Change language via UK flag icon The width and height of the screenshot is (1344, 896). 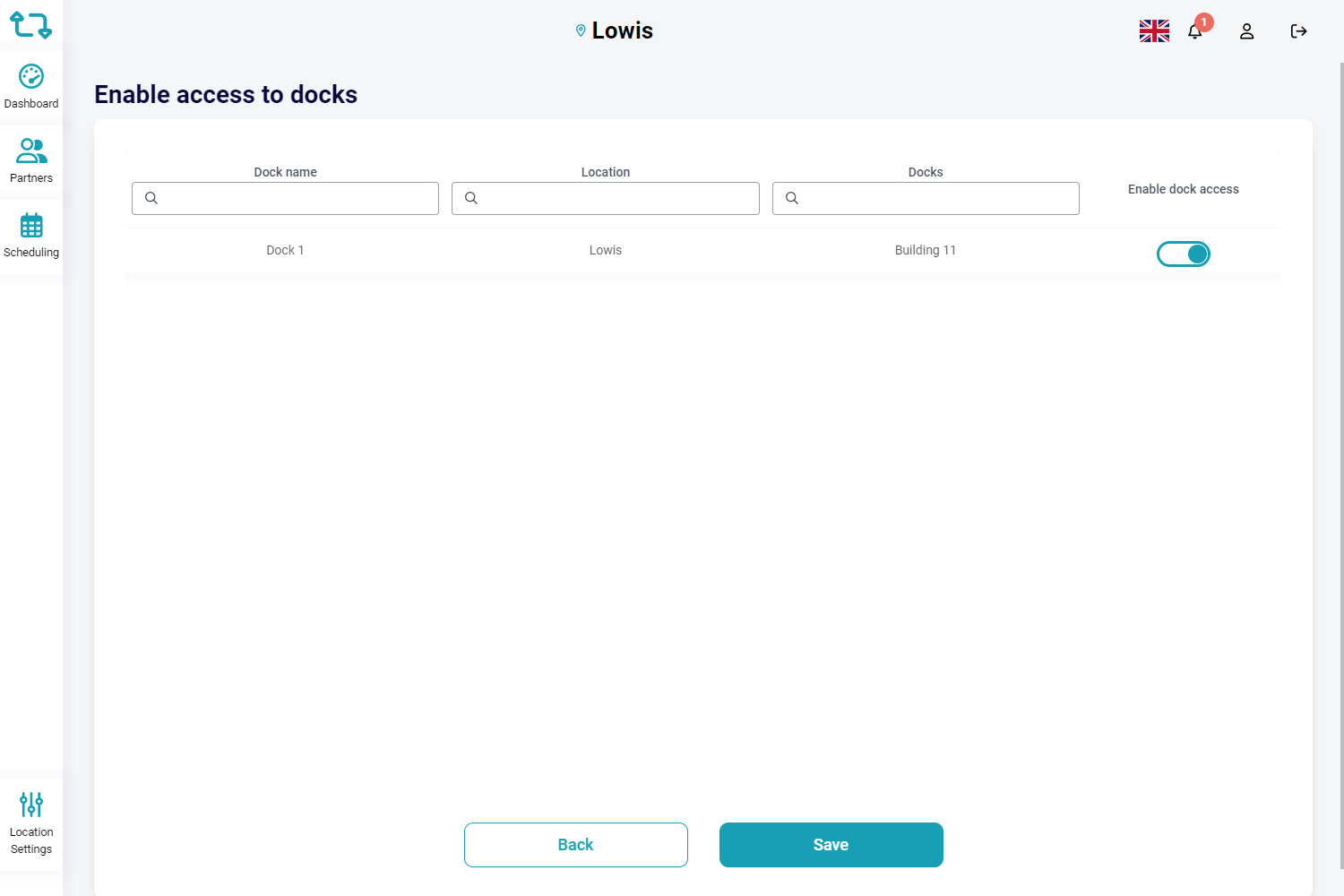pos(1154,31)
